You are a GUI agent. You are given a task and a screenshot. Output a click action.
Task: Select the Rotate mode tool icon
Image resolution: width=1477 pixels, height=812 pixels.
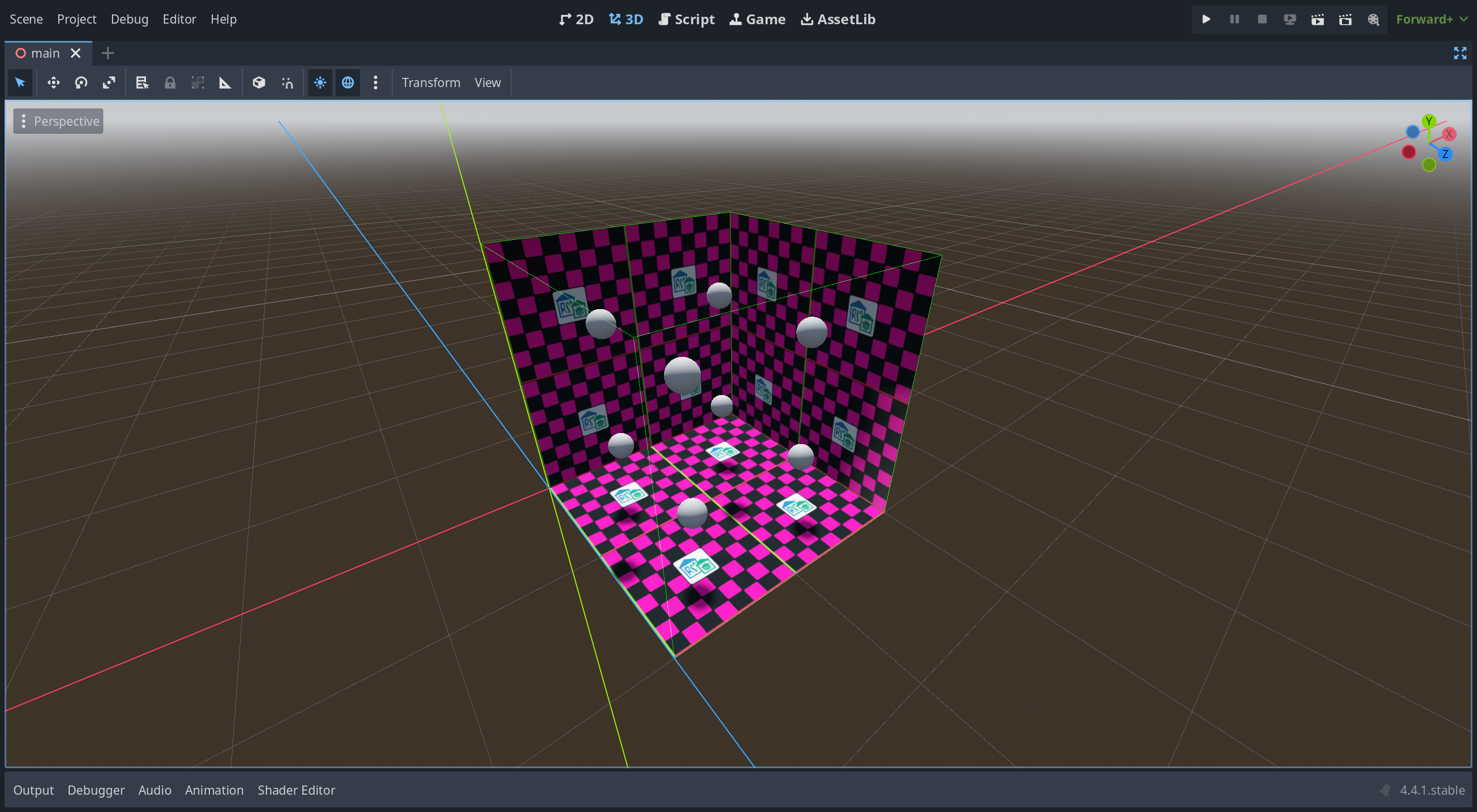(x=81, y=82)
